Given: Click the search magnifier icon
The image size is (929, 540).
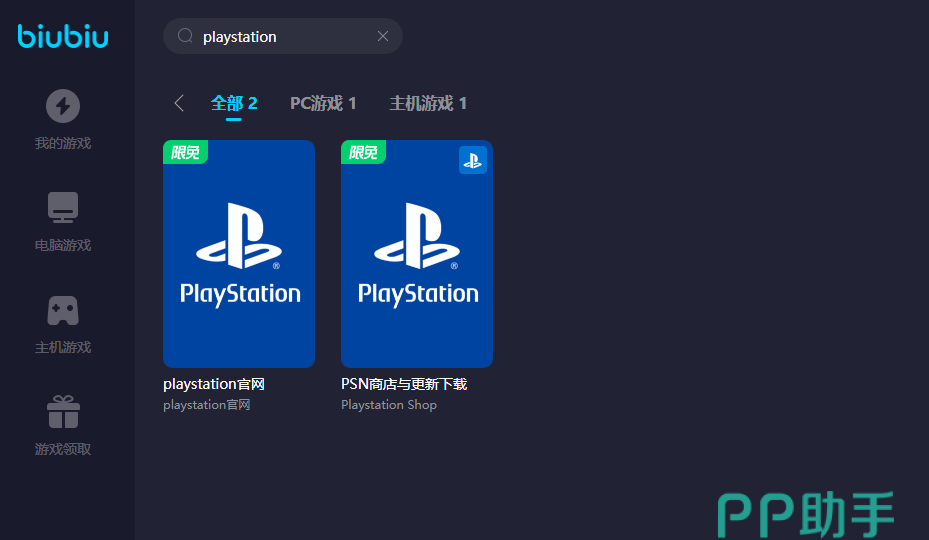Looking at the screenshot, I should coord(185,36).
